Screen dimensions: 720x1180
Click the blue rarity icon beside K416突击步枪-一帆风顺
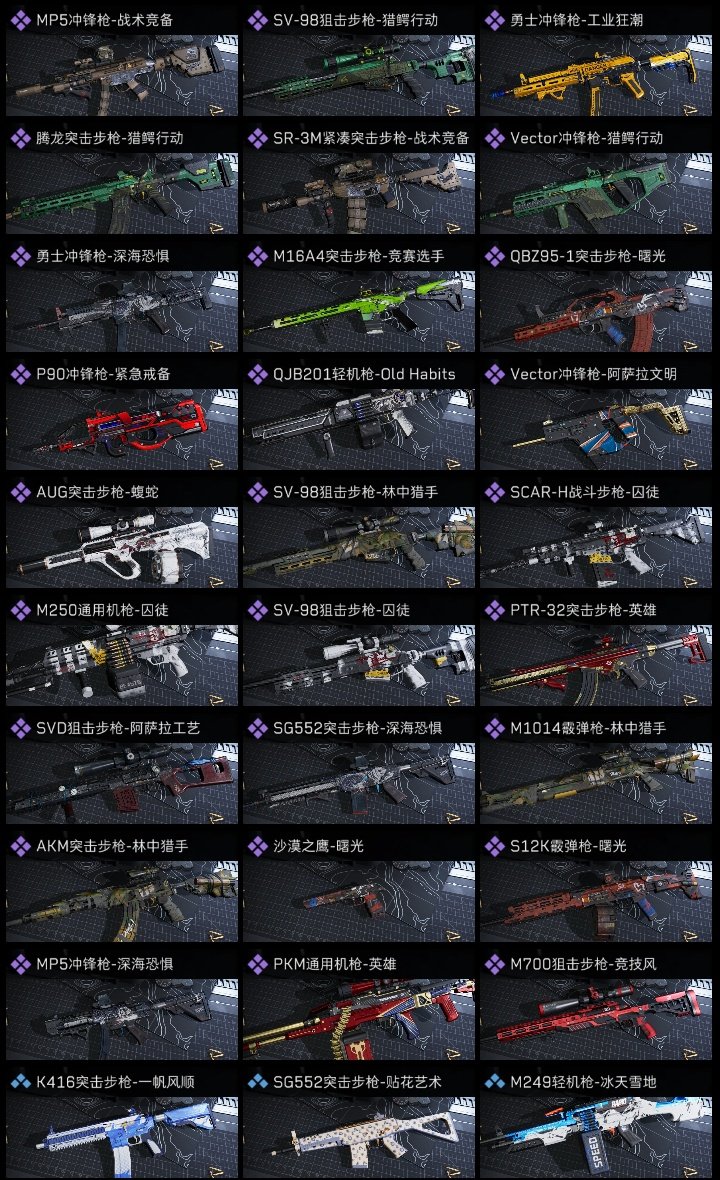(20, 1082)
